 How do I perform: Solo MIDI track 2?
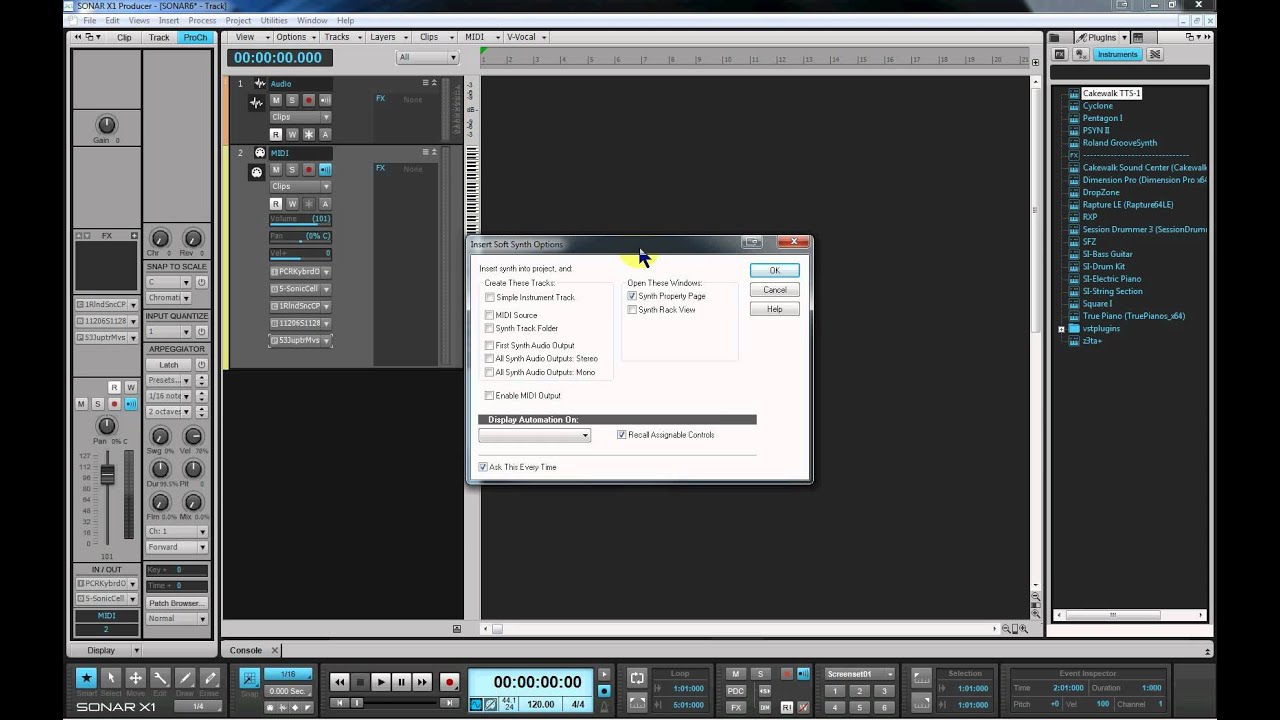(x=292, y=170)
